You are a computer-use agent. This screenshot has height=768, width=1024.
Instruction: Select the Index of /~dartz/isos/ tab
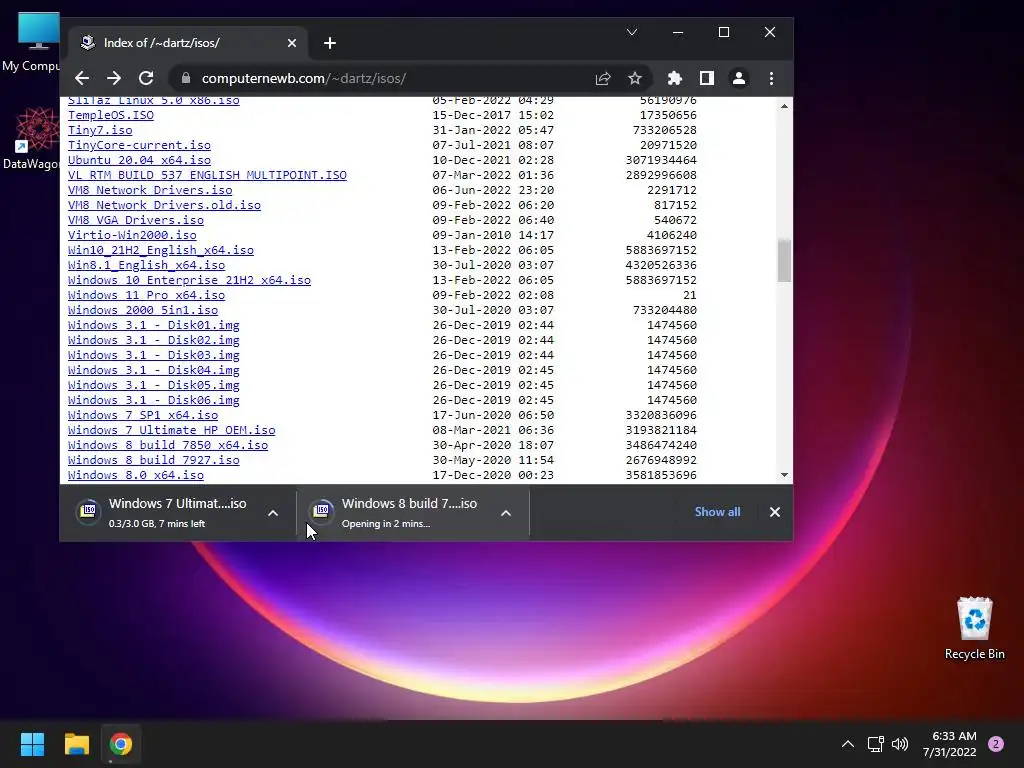(x=188, y=43)
